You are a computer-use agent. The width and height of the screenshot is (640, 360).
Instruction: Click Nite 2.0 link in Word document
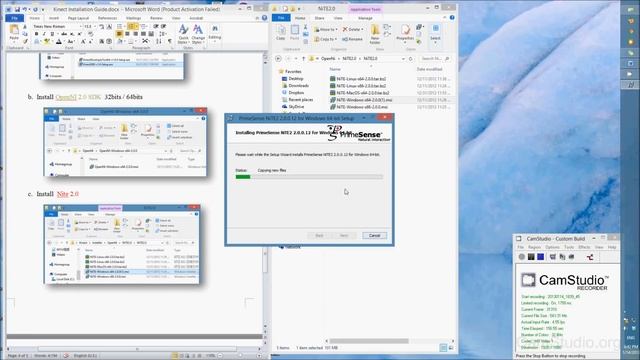(x=68, y=194)
